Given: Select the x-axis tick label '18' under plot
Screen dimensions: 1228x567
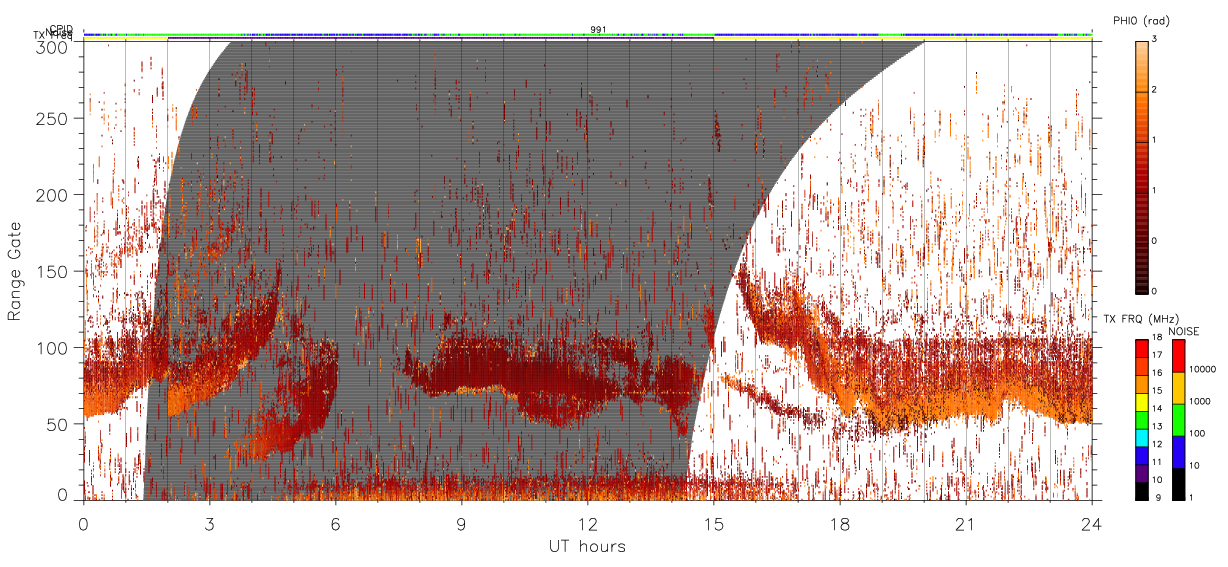Looking at the screenshot, I should click(x=839, y=523).
